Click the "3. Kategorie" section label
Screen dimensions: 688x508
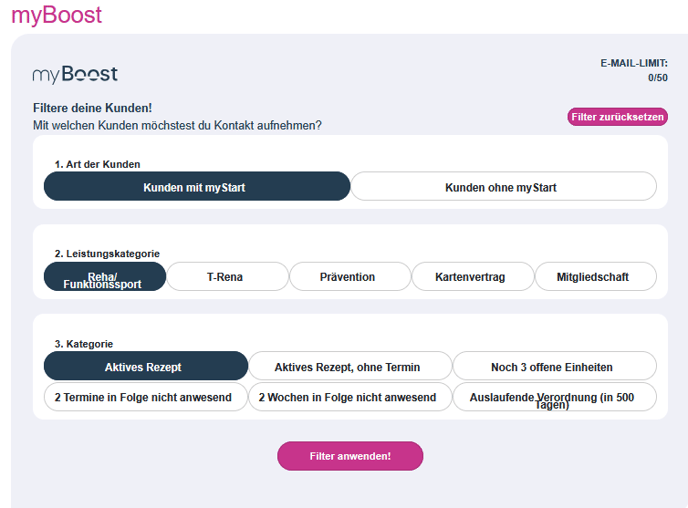pos(84,344)
